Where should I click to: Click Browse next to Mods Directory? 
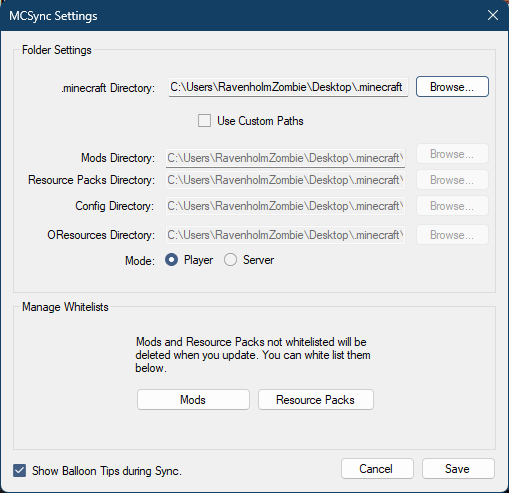click(452, 154)
